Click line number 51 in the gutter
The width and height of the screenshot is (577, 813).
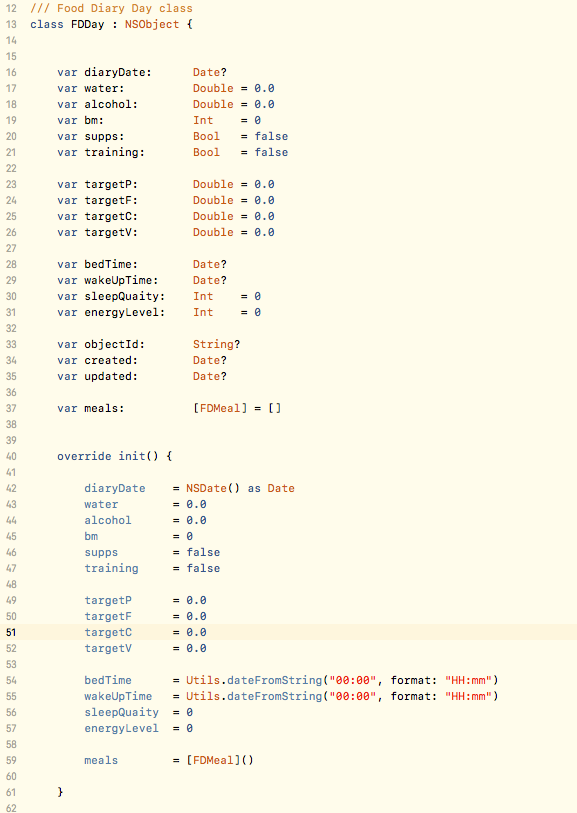click(11, 633)
